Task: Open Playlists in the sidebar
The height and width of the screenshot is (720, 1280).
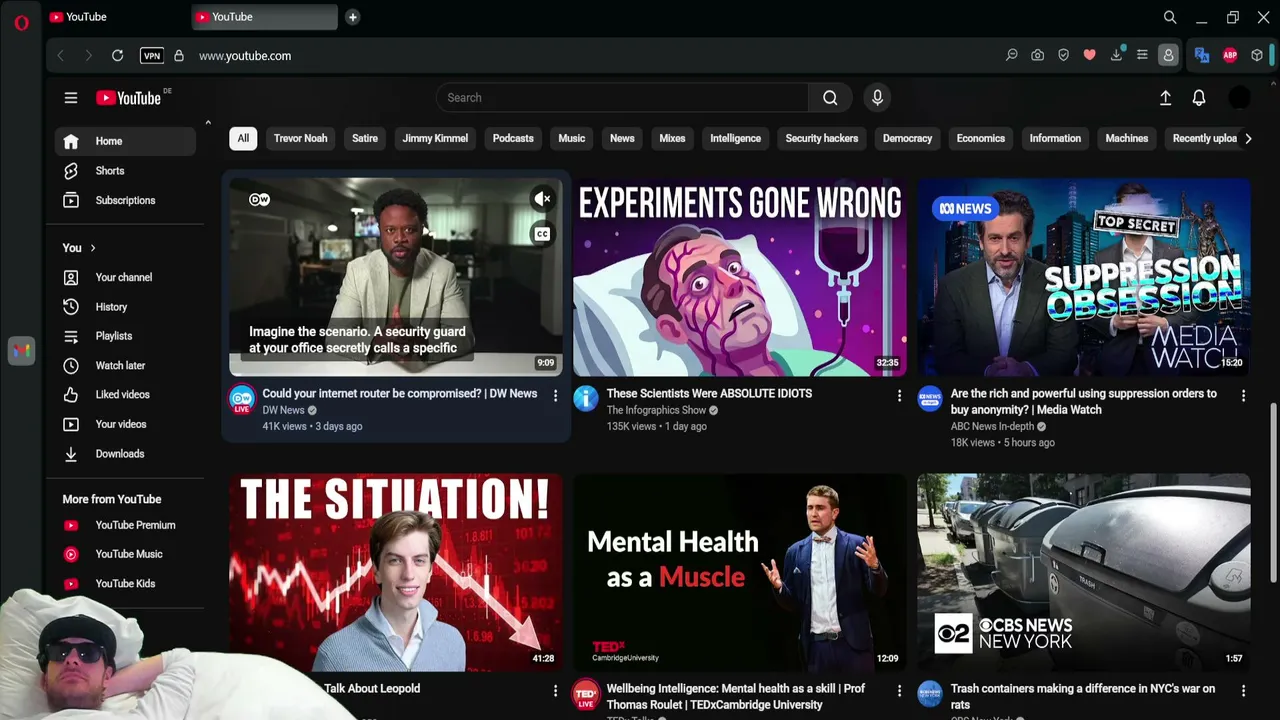Action: click(x=125, y=336)
